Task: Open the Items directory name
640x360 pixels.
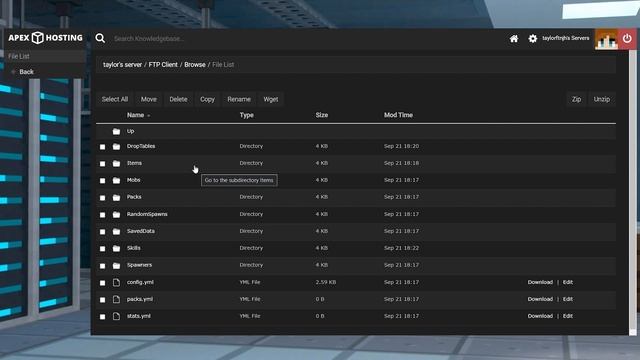Action: coord(134,163)
